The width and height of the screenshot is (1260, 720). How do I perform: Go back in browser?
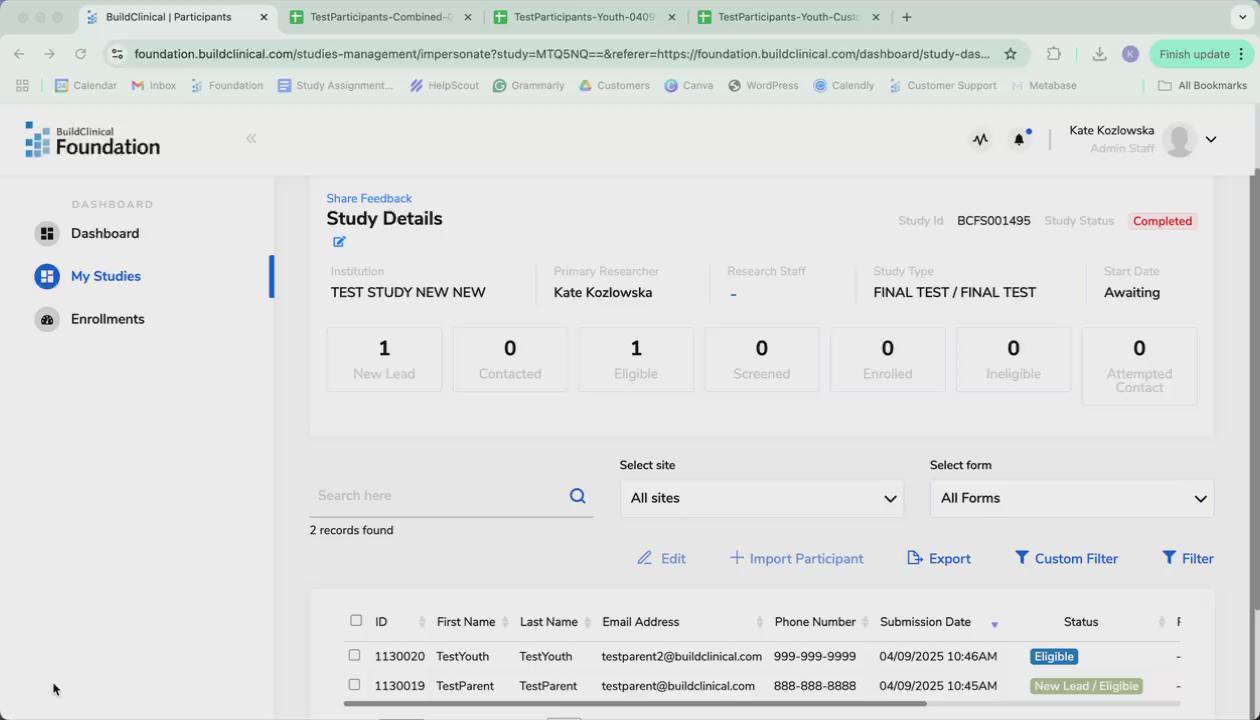(x=19, y=54)
